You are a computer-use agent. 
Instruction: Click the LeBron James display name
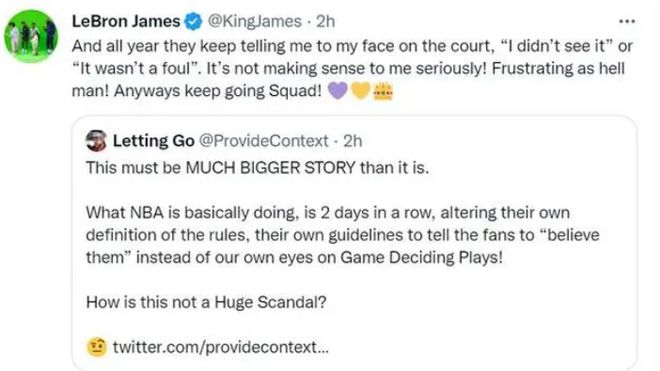tap(126, 21)
